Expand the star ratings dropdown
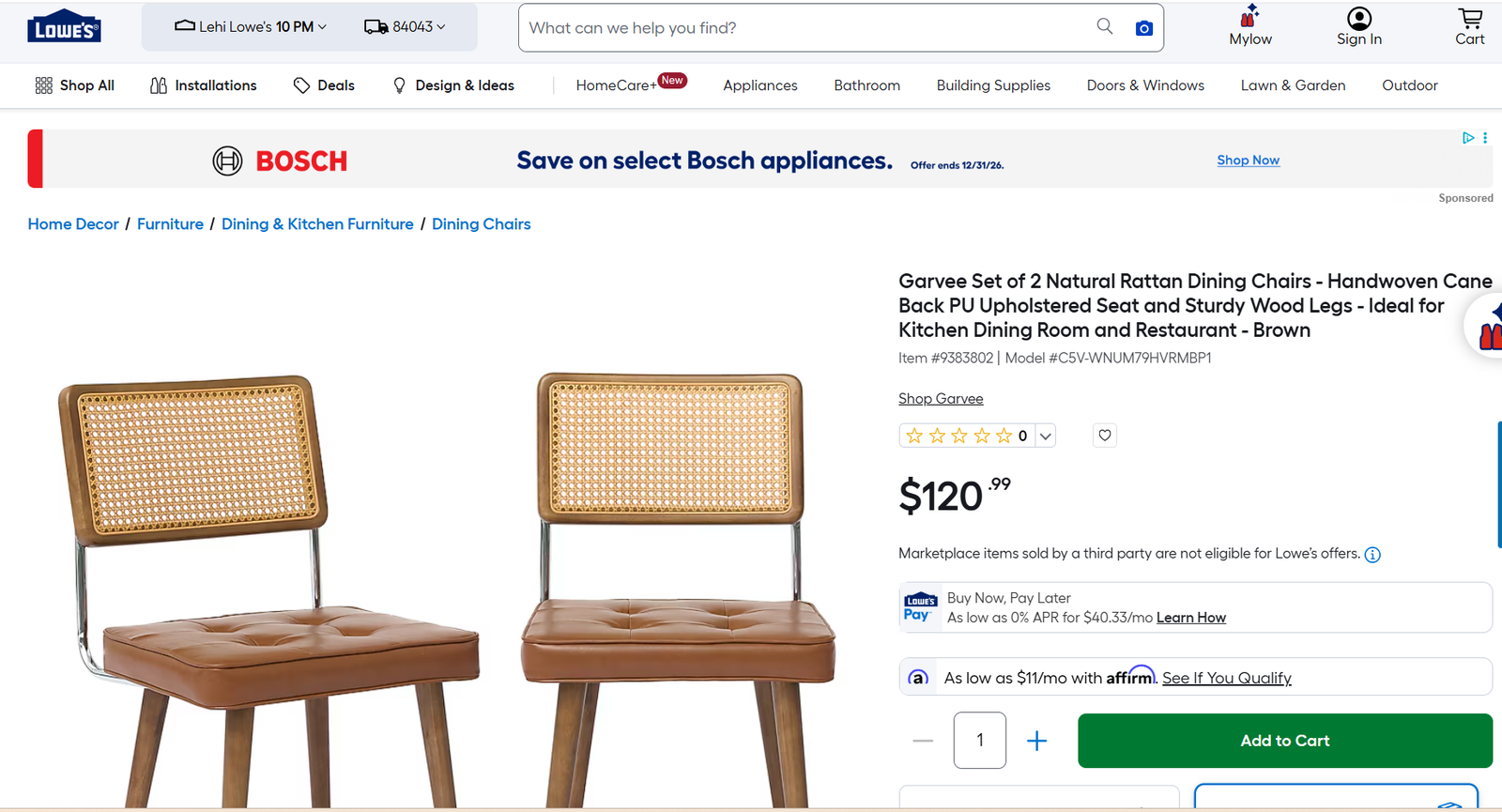The width and height of the screenshot is (1502, 812). [x=1046, y=436]
